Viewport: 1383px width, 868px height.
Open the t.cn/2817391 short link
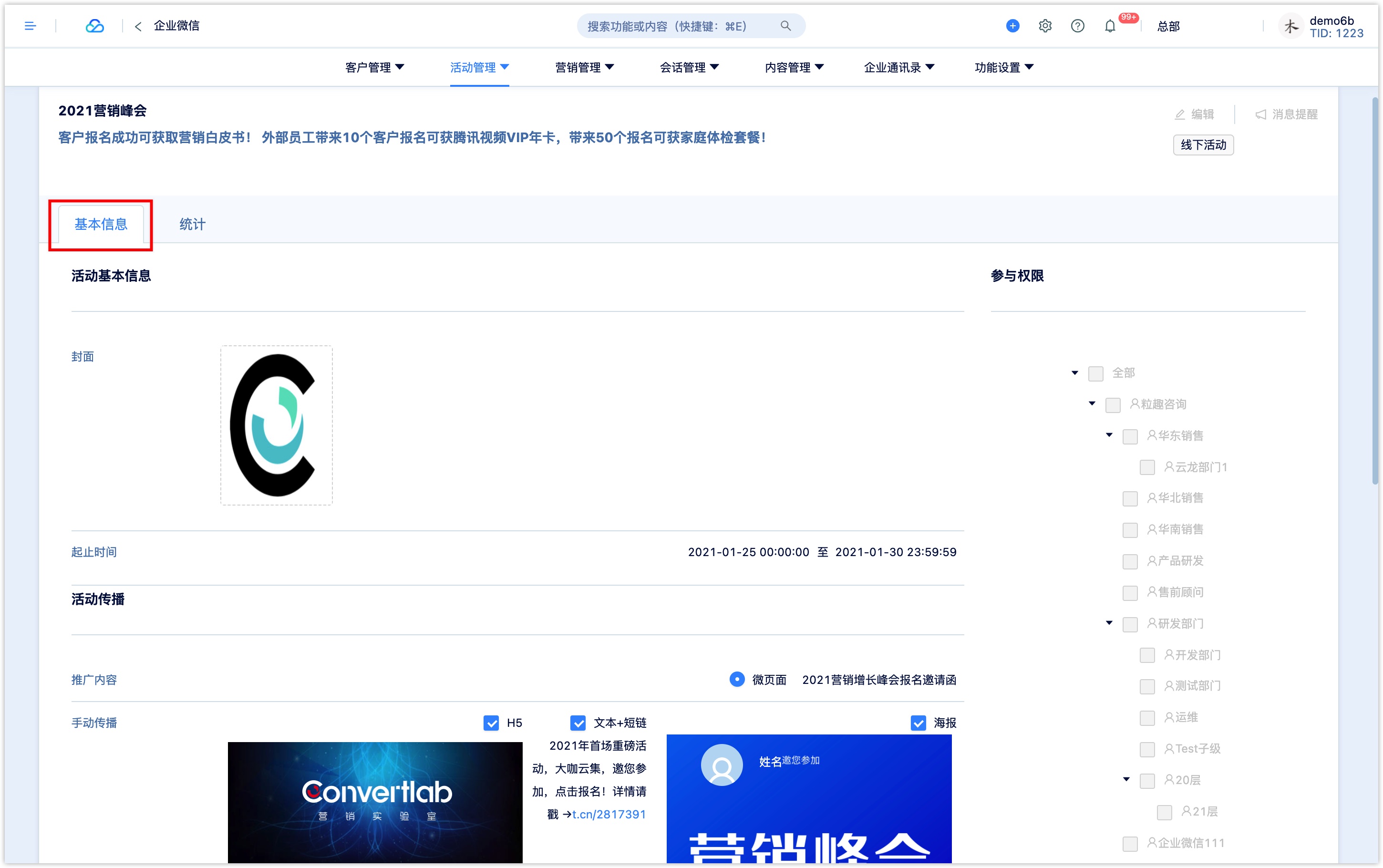click(x=609, y=814)
